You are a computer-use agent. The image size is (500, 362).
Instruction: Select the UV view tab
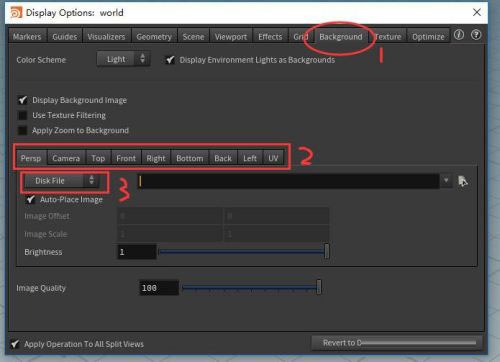(273, 158)
